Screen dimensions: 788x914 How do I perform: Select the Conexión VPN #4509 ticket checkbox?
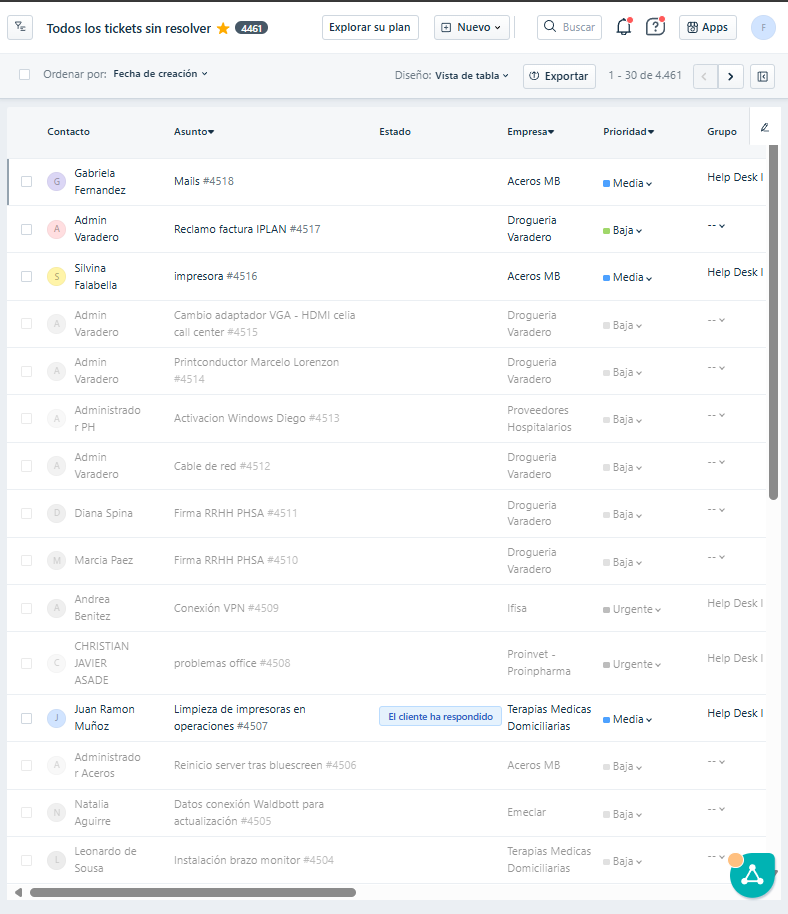26,608
